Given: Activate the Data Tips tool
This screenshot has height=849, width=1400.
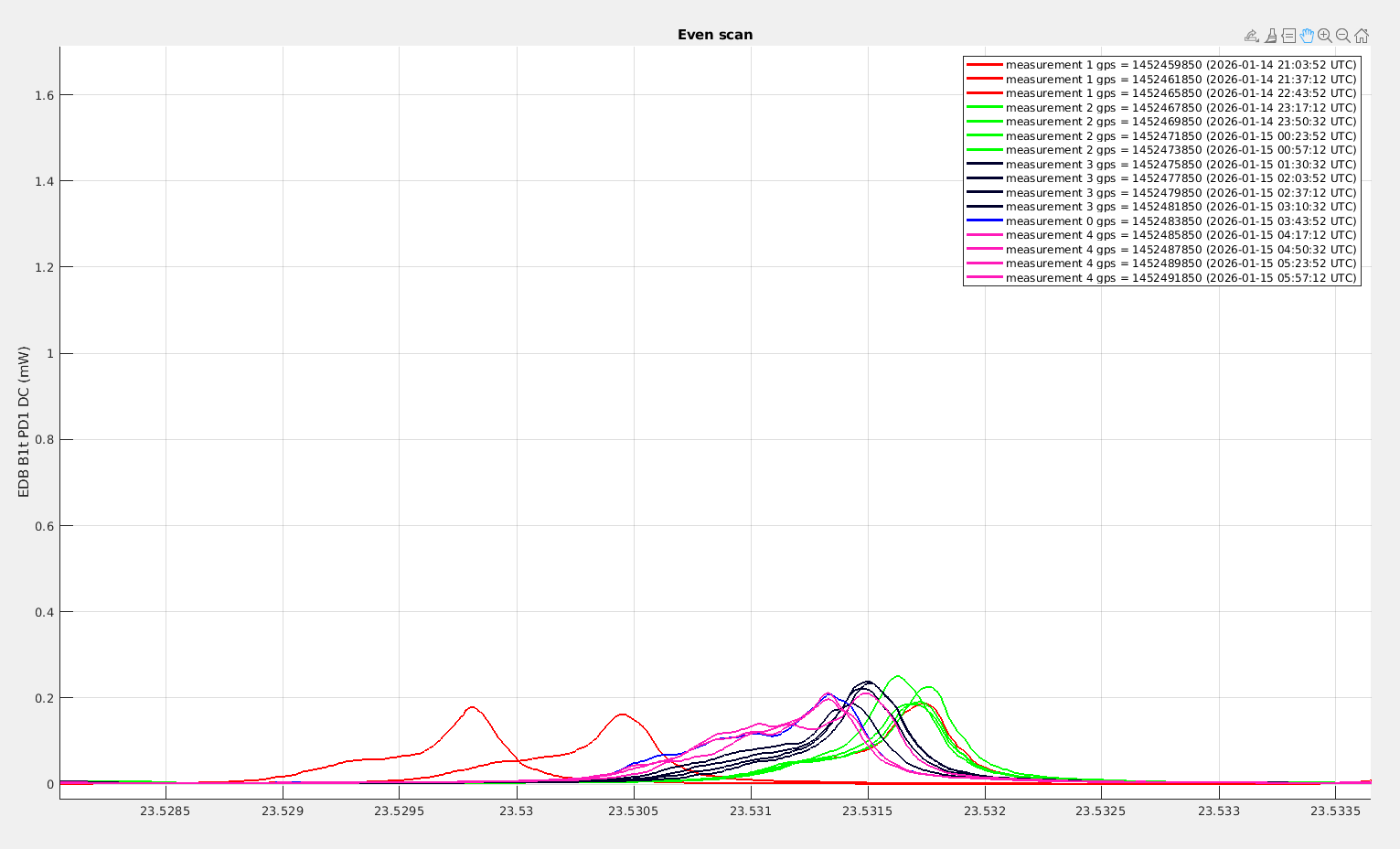Looking at the screenshot, I should (1288, 36).
